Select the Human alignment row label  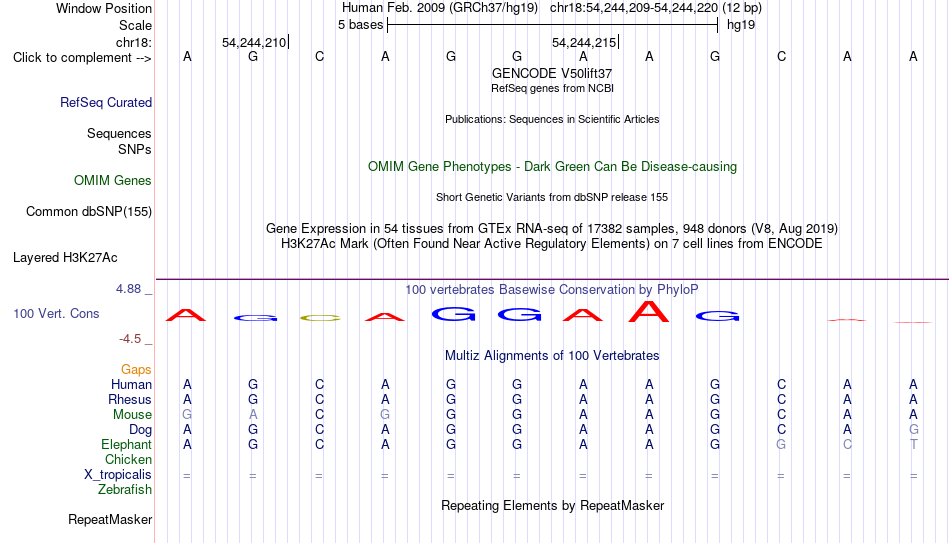tap(131, 385)
